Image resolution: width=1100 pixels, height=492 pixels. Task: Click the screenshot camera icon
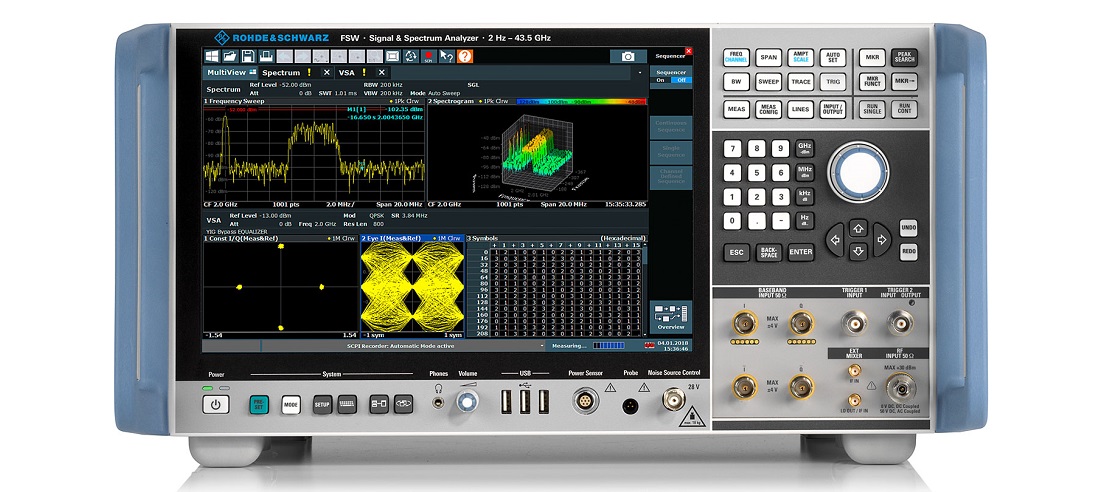[628, 56]
